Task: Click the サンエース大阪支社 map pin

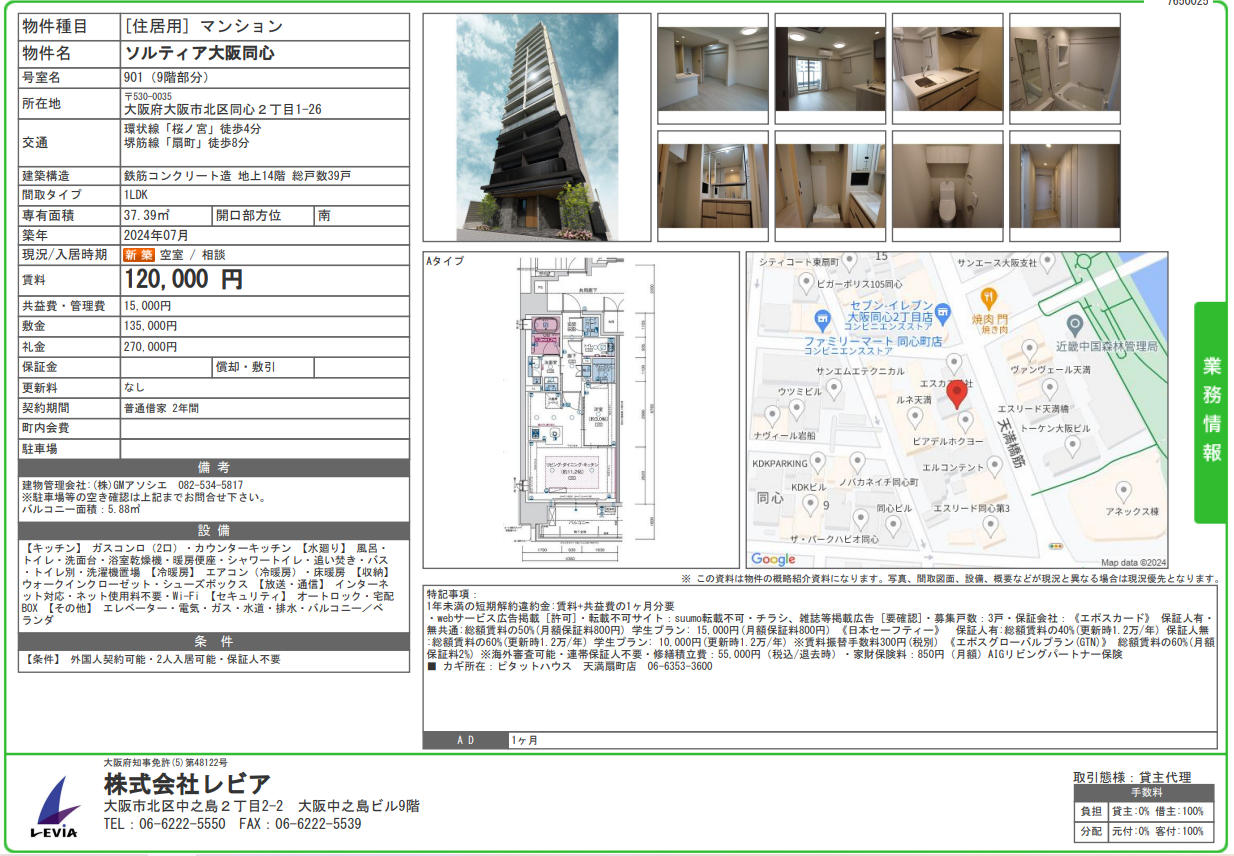Action: tap(1047, 261)
